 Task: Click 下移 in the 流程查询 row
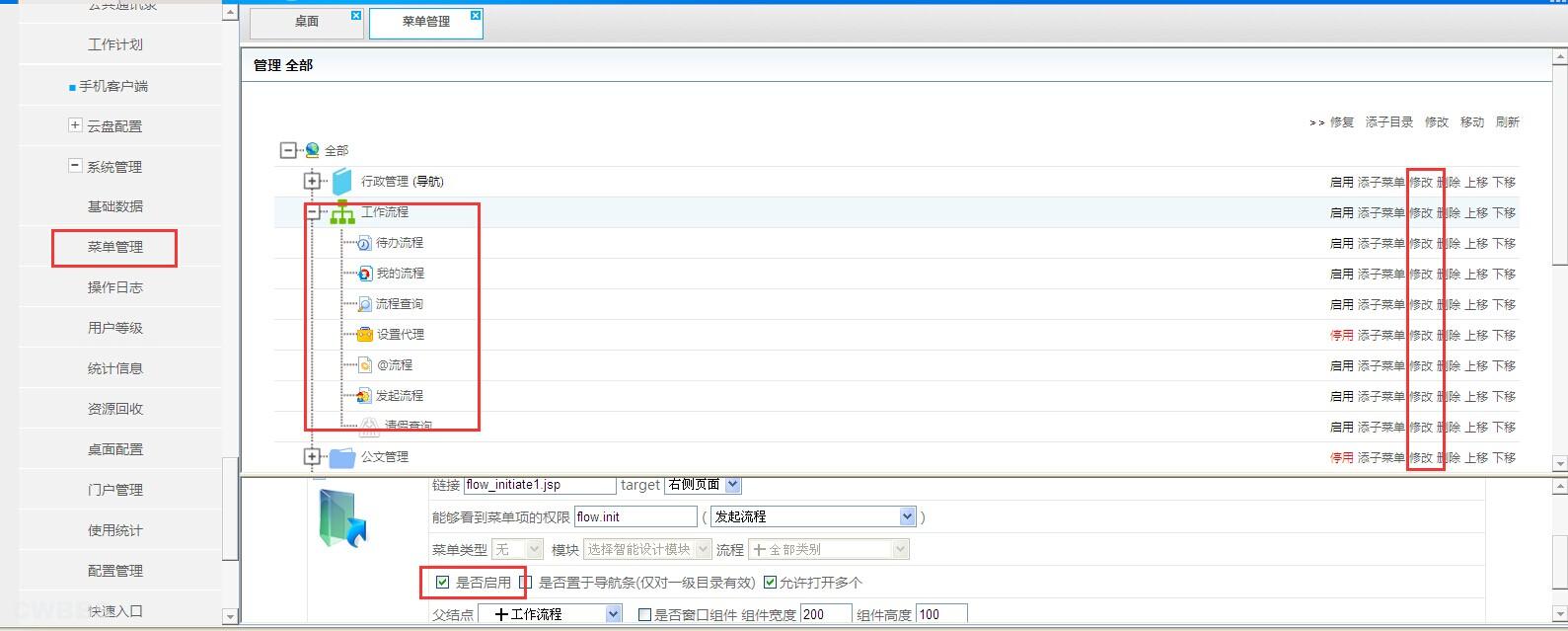pos(1504,305)
